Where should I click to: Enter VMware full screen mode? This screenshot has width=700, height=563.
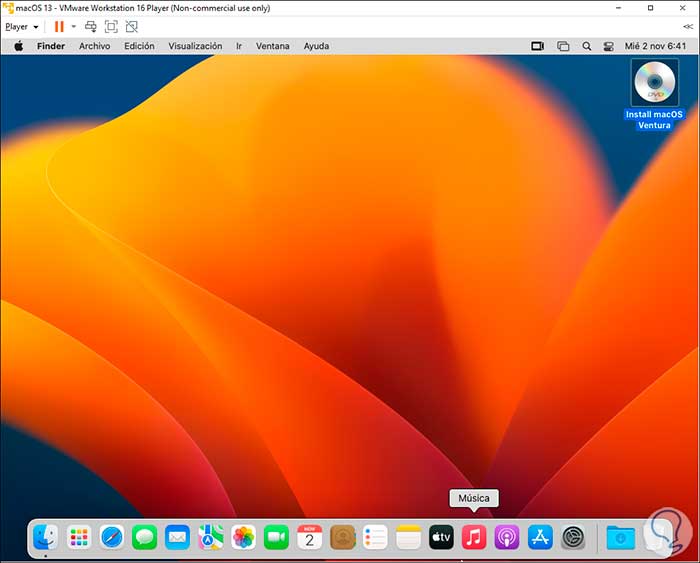click(111, 27)
